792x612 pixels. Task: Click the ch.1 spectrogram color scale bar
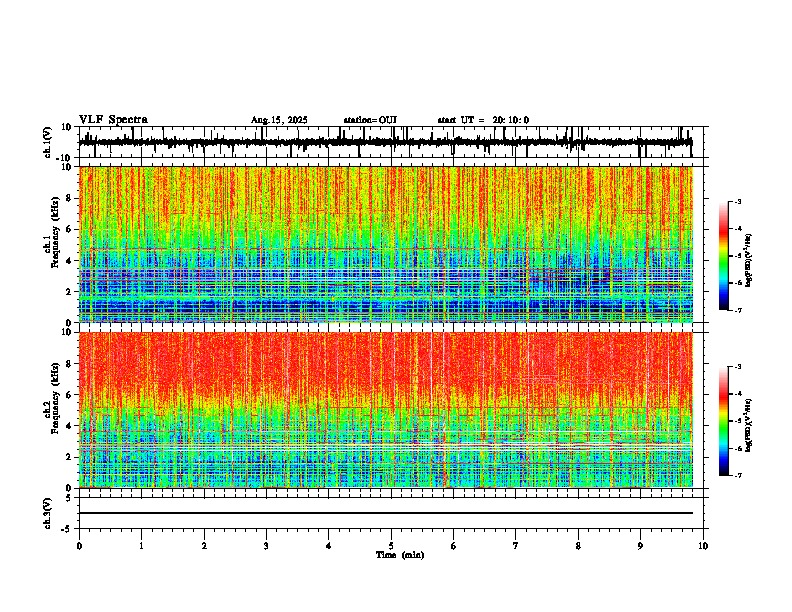(723, 256)
